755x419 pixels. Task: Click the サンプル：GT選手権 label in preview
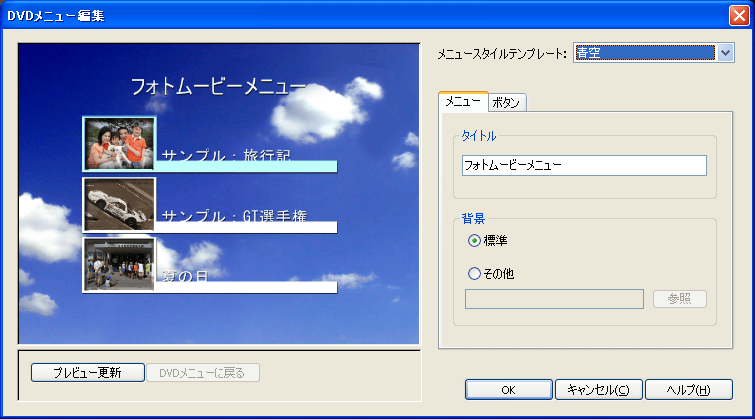[234, 216]
